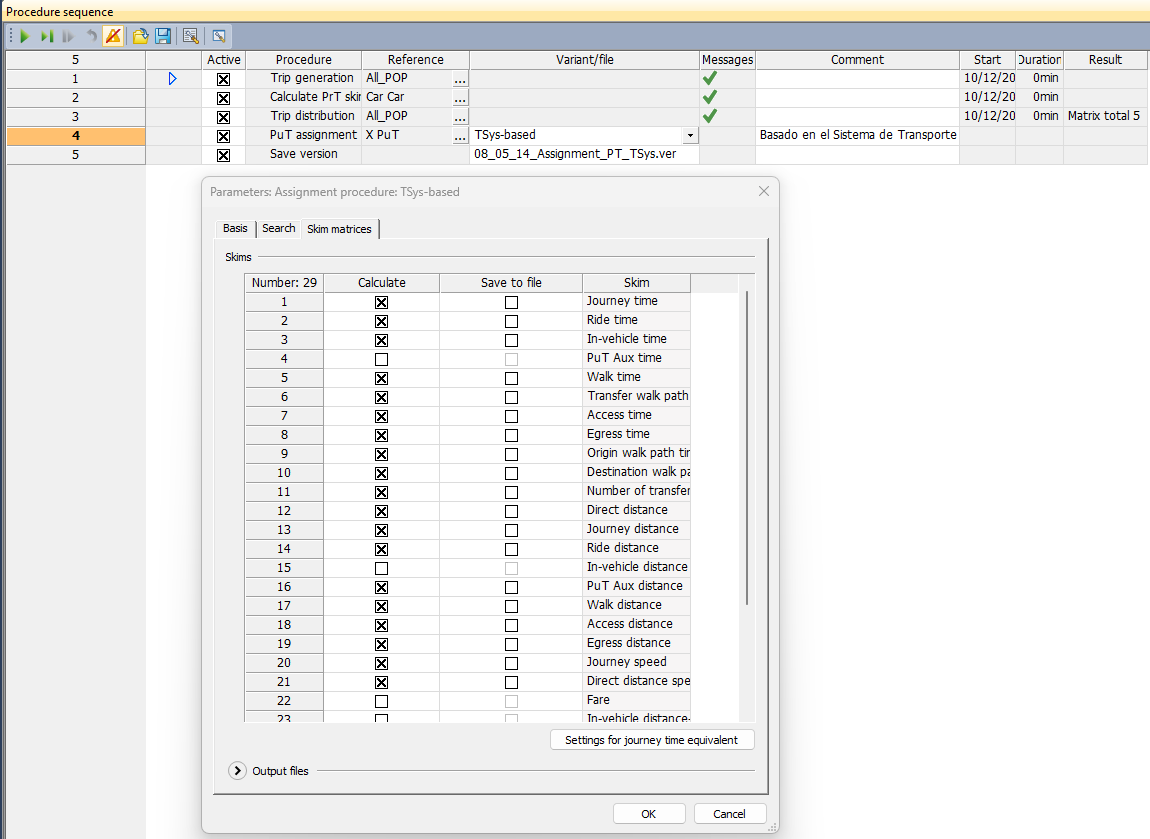Click green checkmark message for Trip distribution

pyautogui.click(x=709, y=116)
